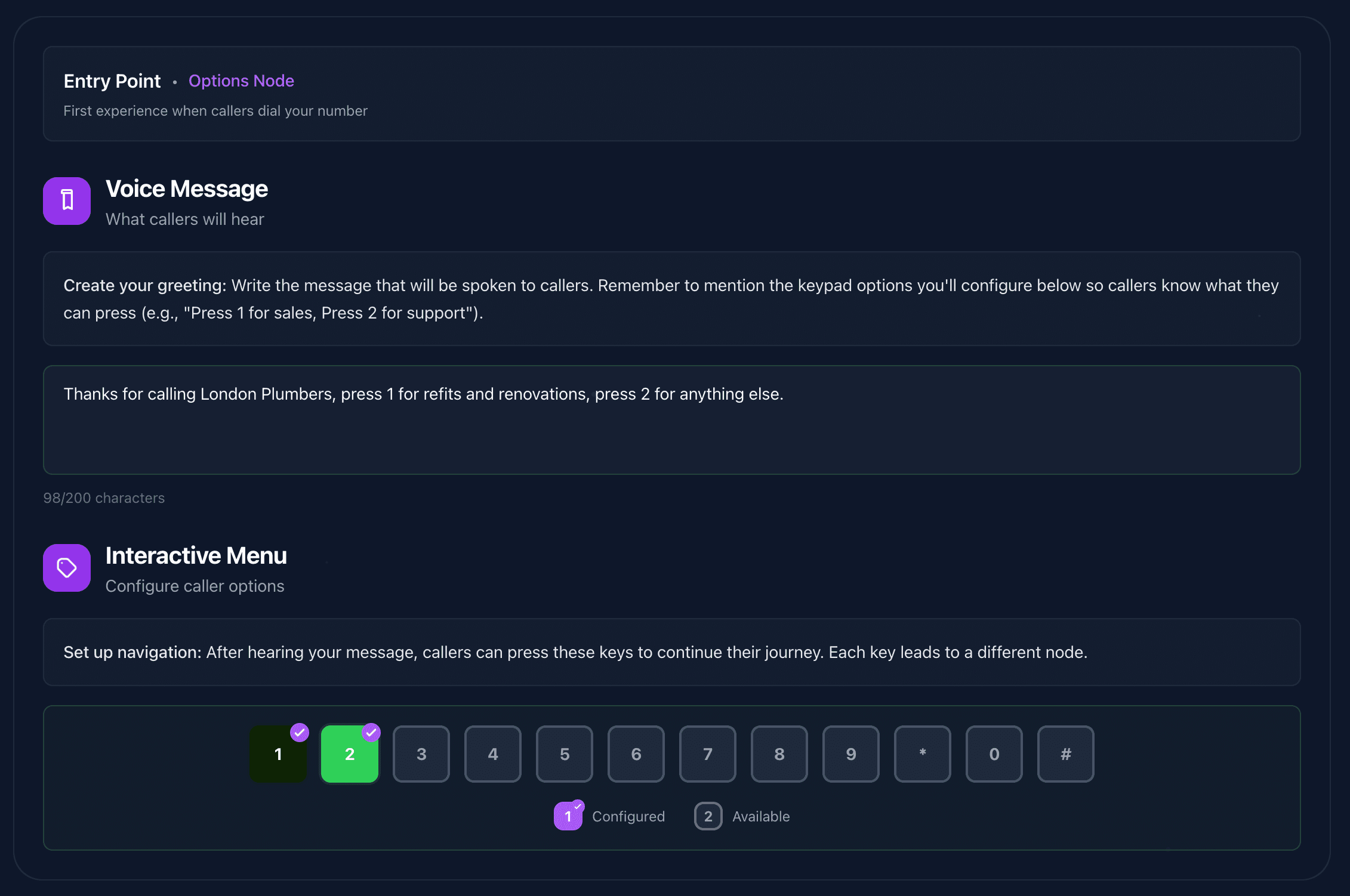
Task: Click the purple Interactive Menu tag icon
Action: [x=67, y=568]
